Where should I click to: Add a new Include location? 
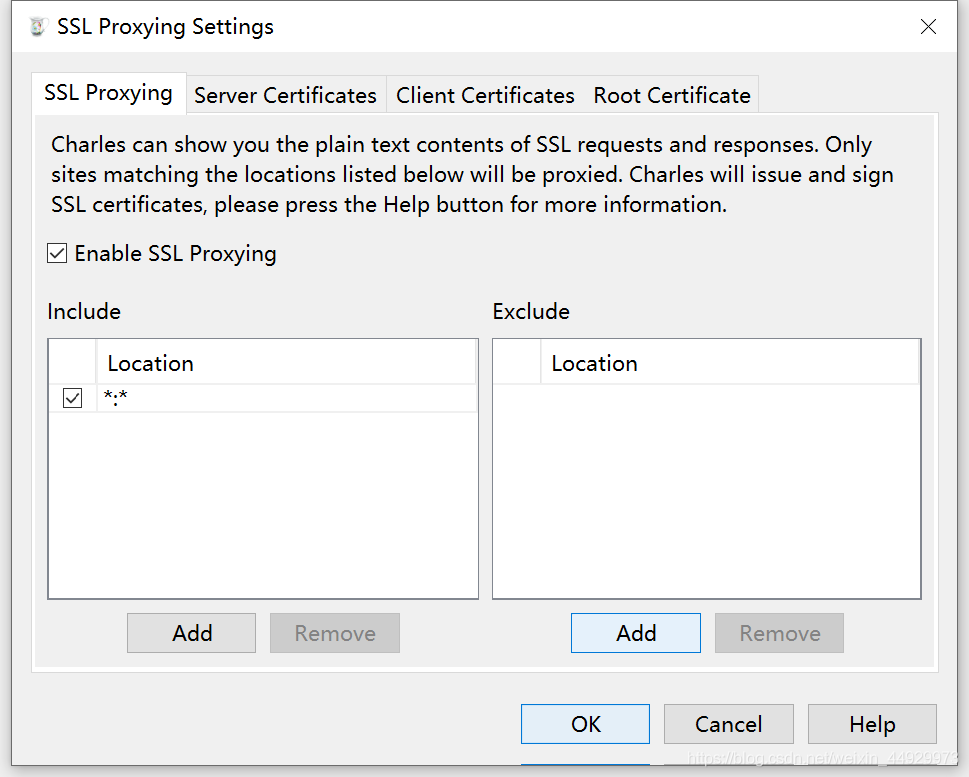click(192, 633)
